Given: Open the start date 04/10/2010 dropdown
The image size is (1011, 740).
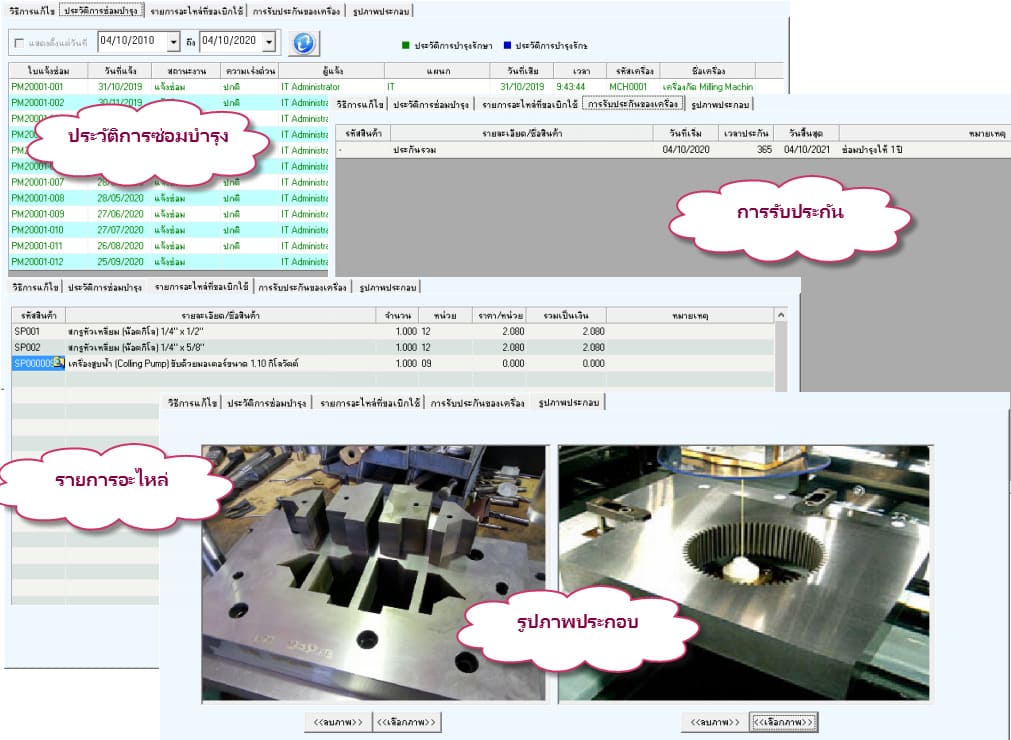Looking at the screenshot, I should [174, 42].
